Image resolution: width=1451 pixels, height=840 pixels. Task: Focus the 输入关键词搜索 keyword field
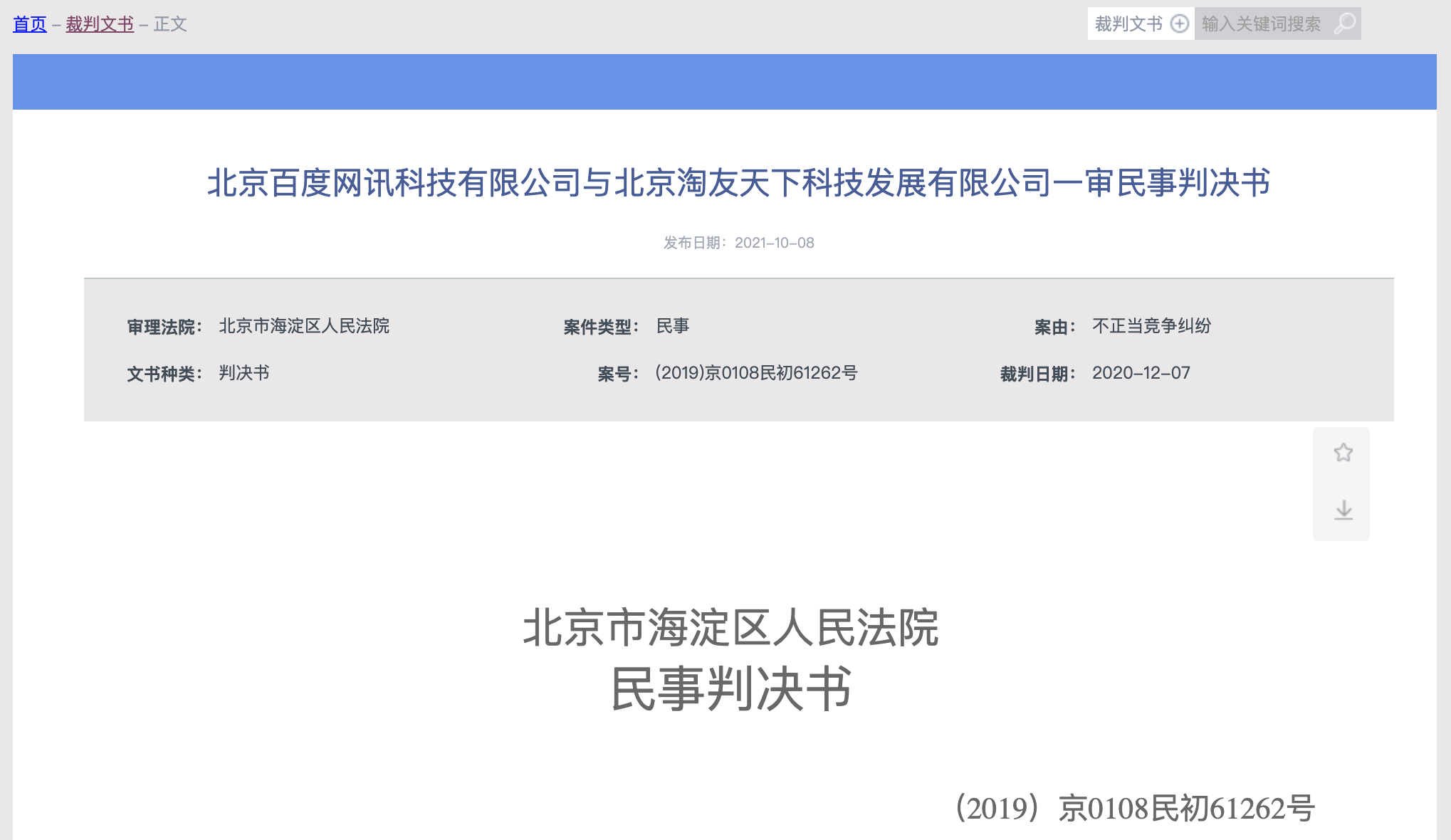tap(1262, 23)
